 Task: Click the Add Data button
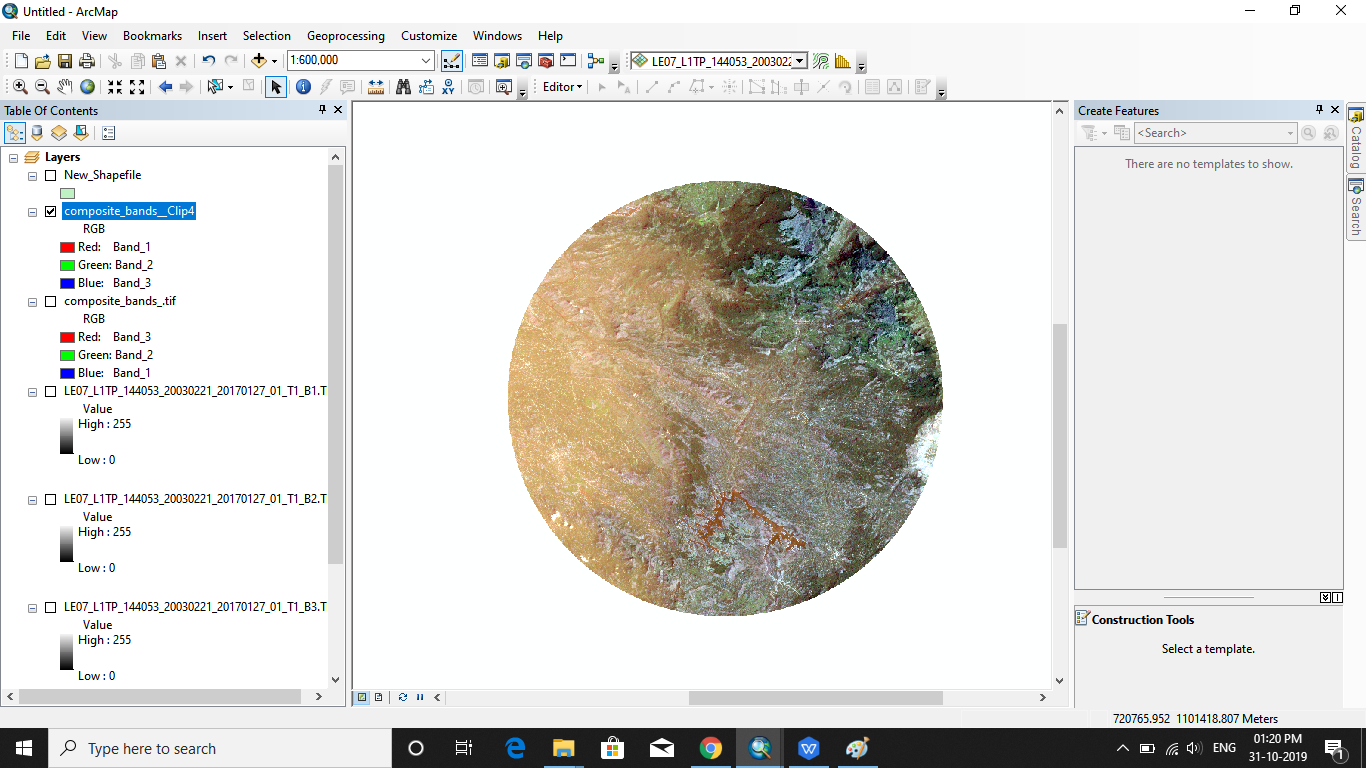point(259,61)
